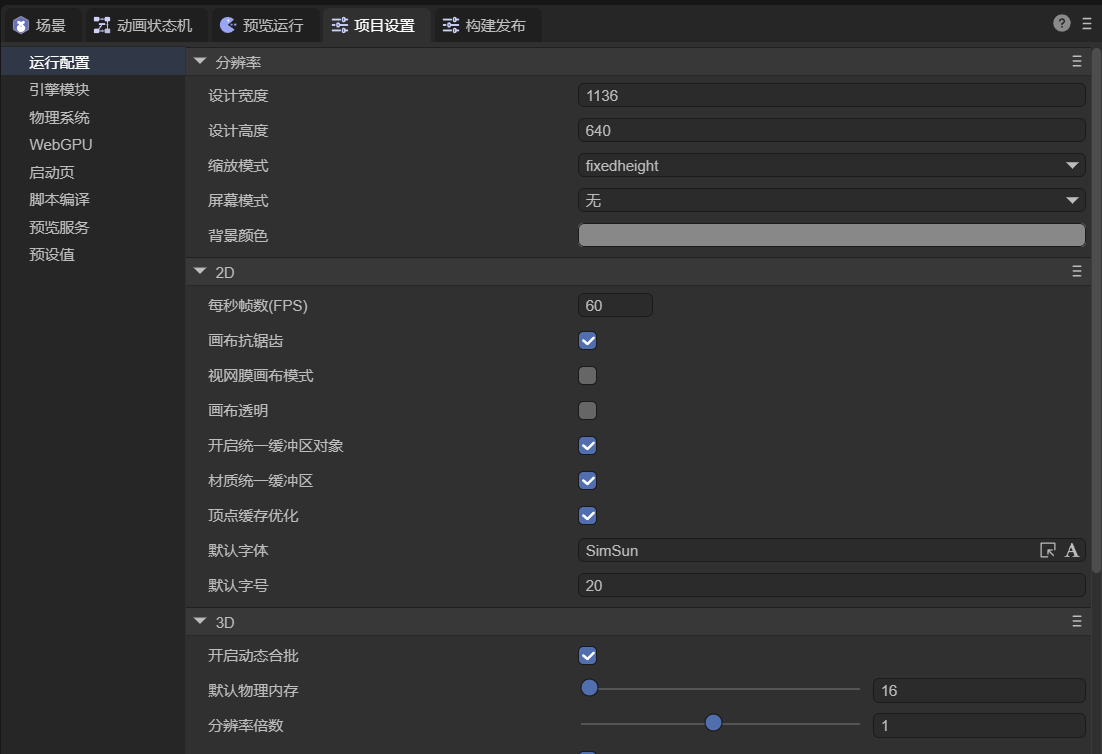Open the 缩放模式 fixedheight dropdown

(x=831, y=166)
